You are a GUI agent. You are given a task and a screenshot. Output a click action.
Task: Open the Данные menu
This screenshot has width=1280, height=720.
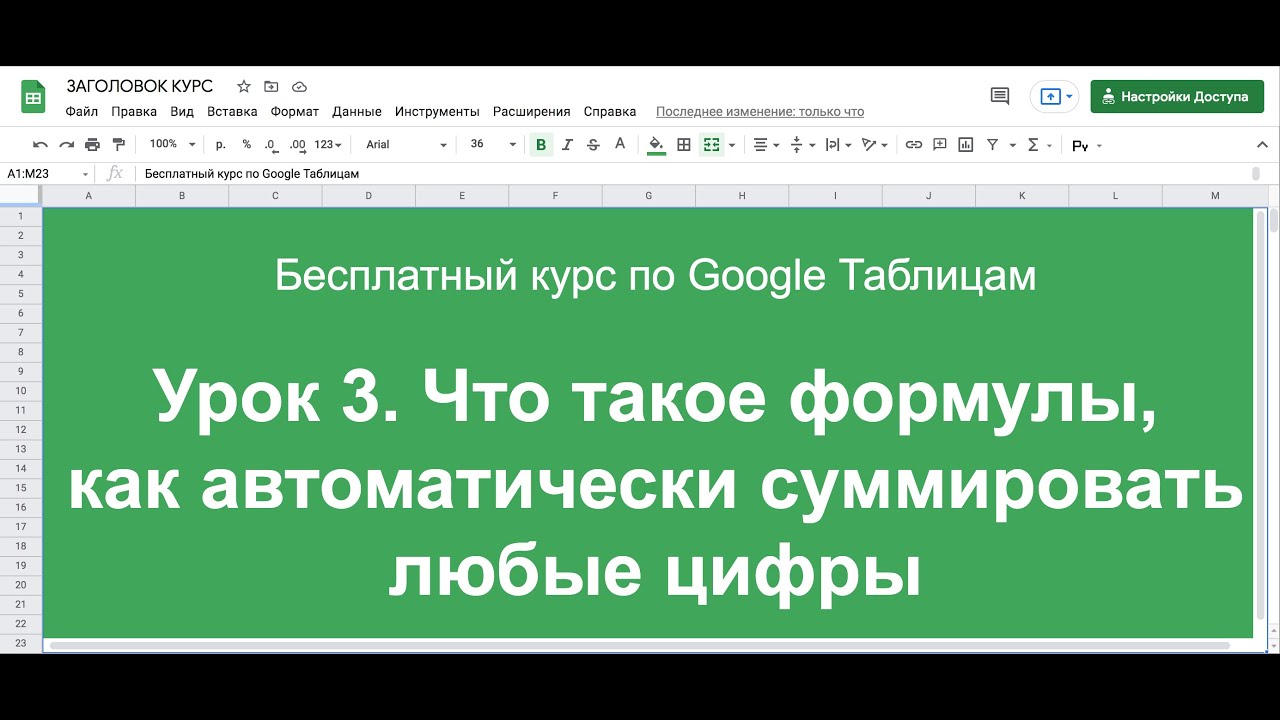[x=357, y=112]
